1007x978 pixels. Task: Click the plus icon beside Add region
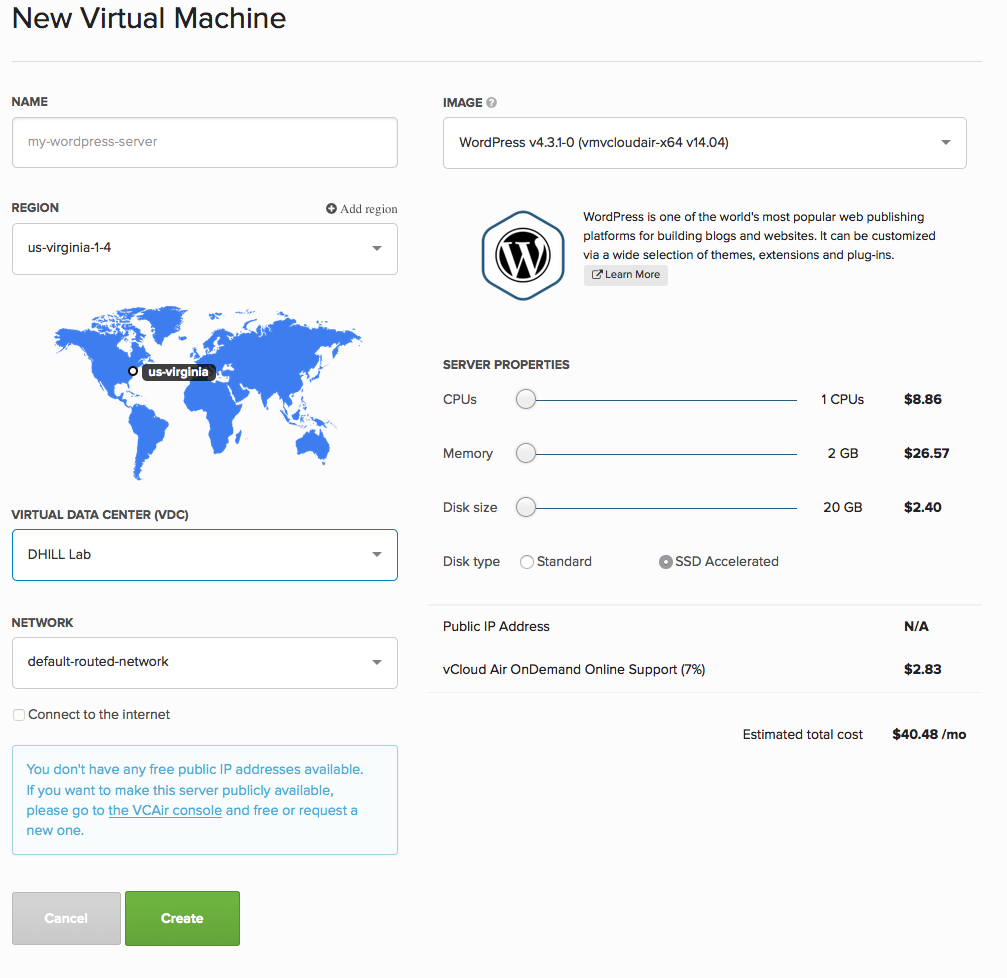(x=331, y=209)
